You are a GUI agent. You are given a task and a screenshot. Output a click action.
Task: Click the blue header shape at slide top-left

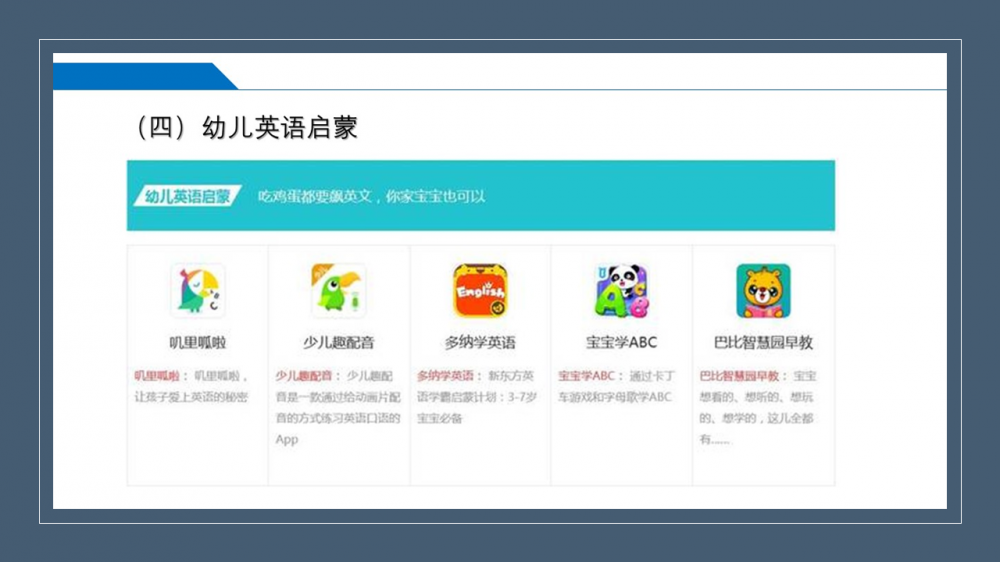pyautogui.click(x=140, y=76)
